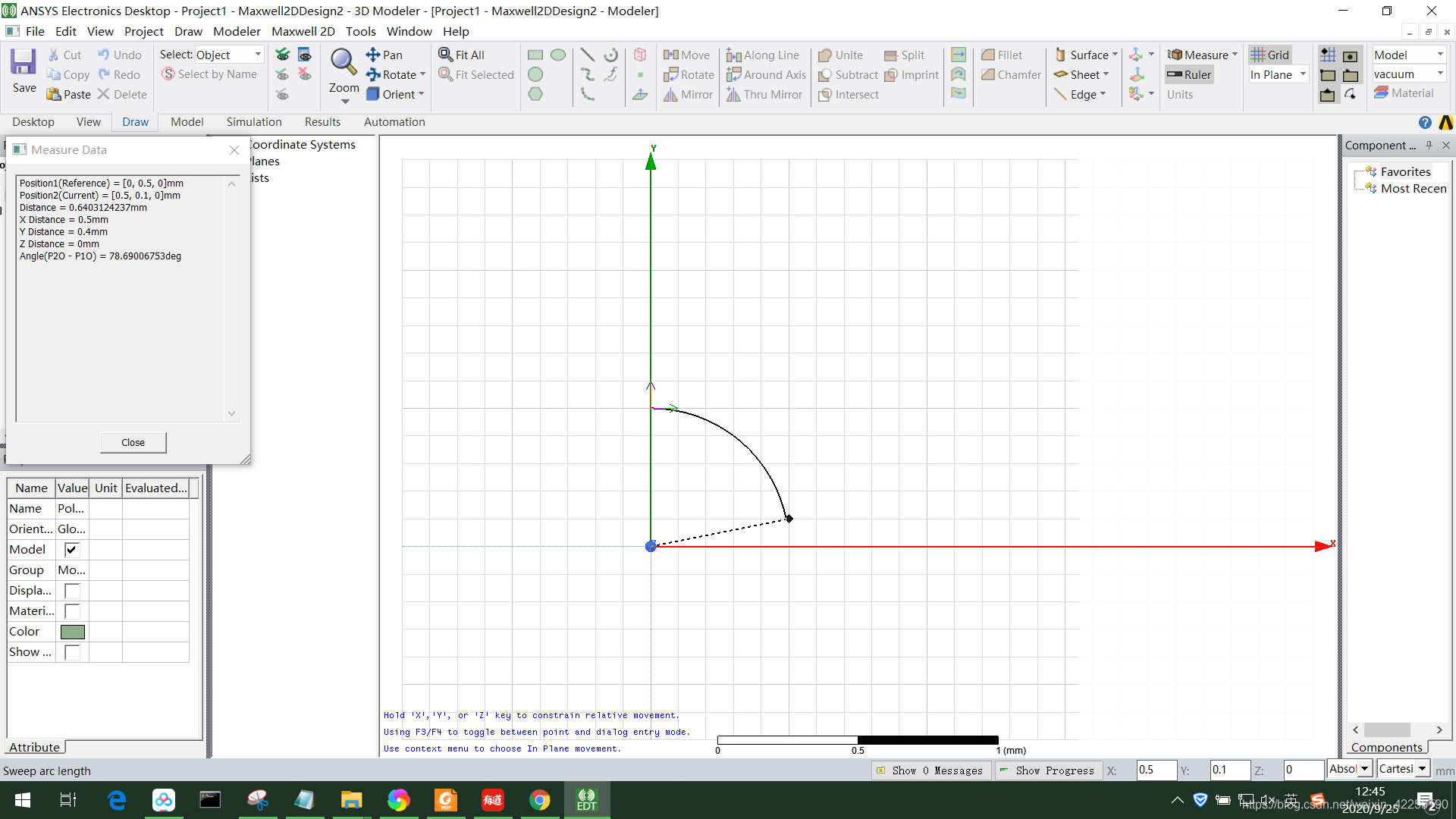1456x819 pixels.
Task: Open the In Plane movement dropdown
Action: click(x=1303, y=74)
